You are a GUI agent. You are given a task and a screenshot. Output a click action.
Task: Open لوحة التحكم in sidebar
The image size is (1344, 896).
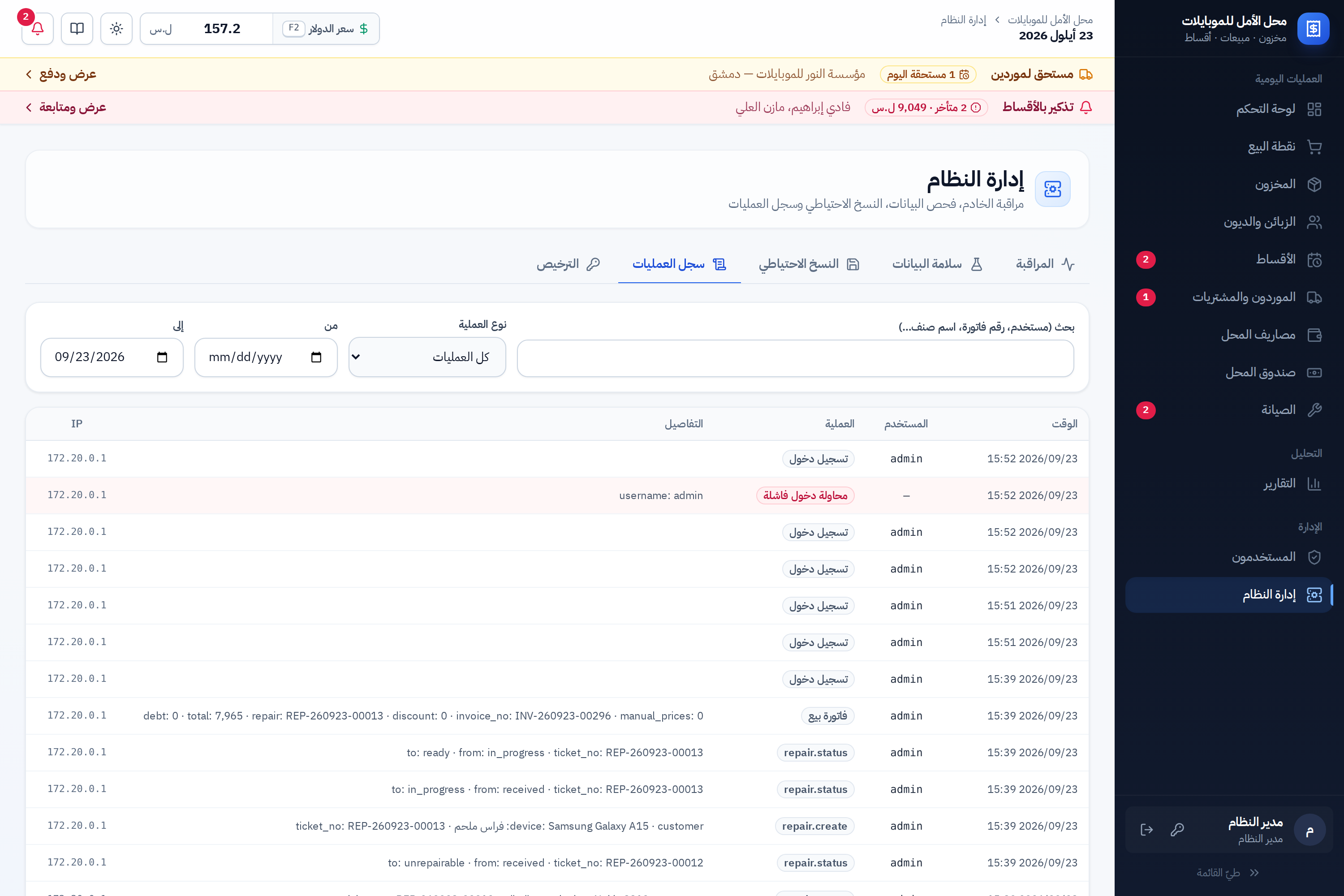click(1228, 109)
